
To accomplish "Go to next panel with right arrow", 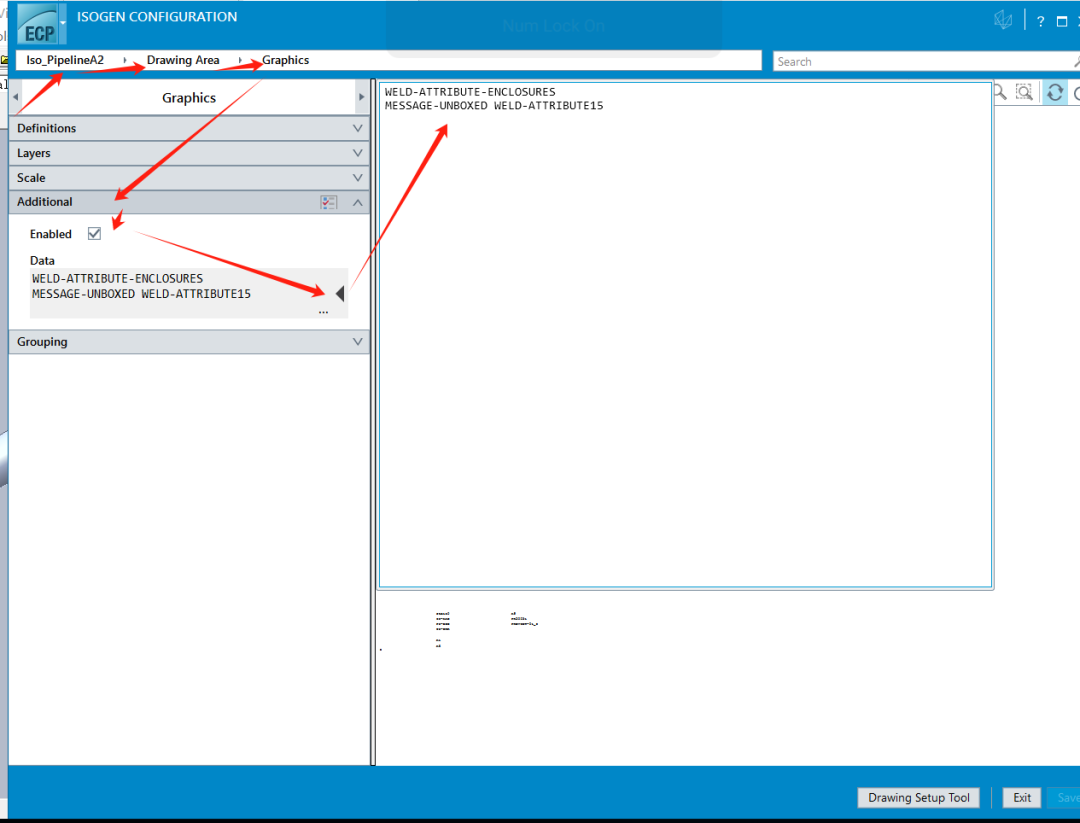I will [362, 97].
